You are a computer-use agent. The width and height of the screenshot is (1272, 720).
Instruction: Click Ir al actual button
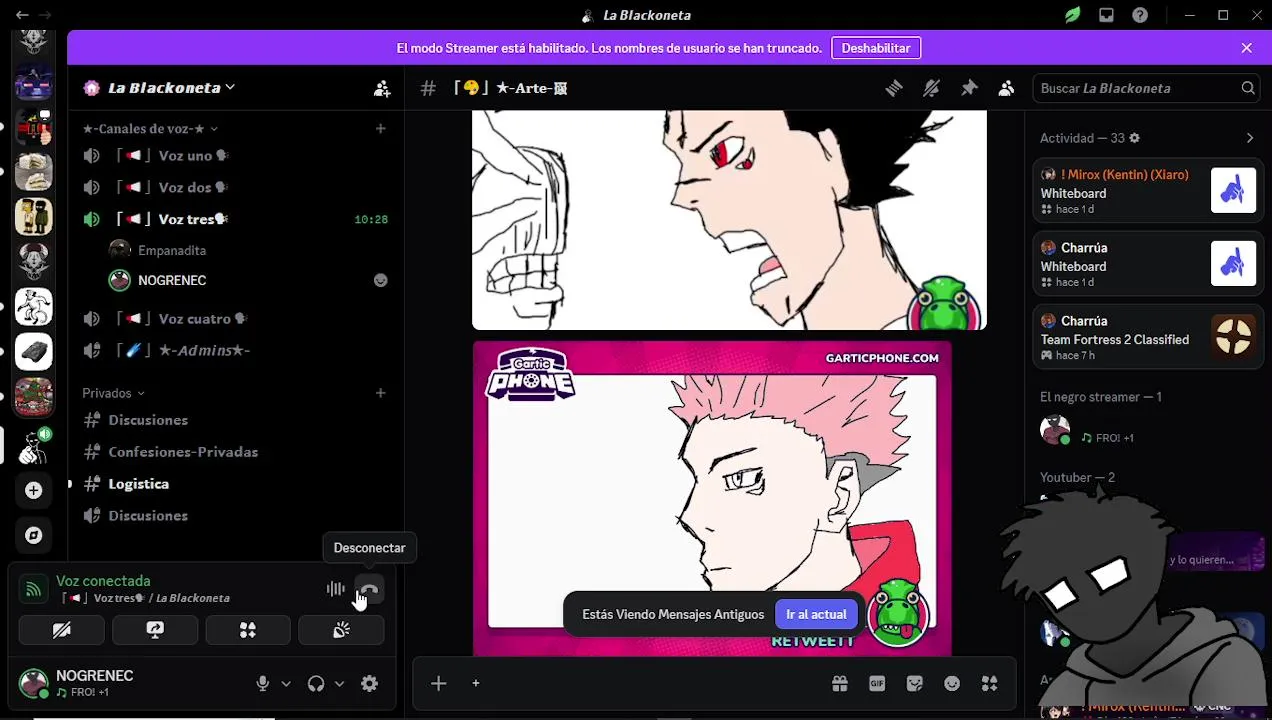(816, 615)
